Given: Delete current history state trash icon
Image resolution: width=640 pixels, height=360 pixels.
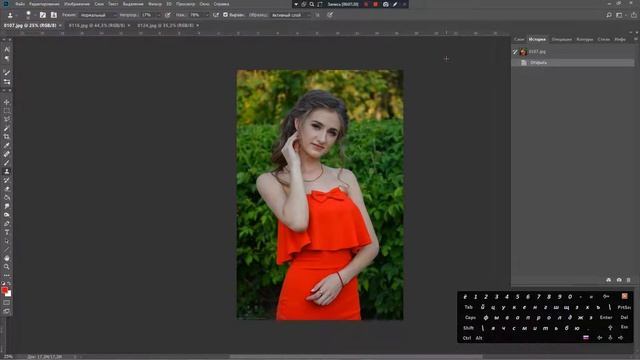Looking at the screenshot, I should point(629,280).
